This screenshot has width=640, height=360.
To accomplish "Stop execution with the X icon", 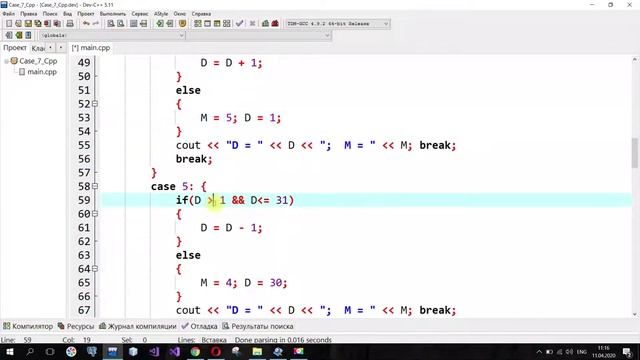I will tap(252, 24).
